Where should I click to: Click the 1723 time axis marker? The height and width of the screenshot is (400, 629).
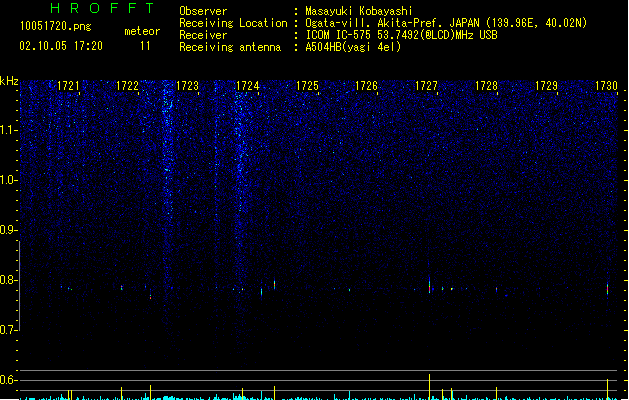pyautogui.click(x=187, y=86)
